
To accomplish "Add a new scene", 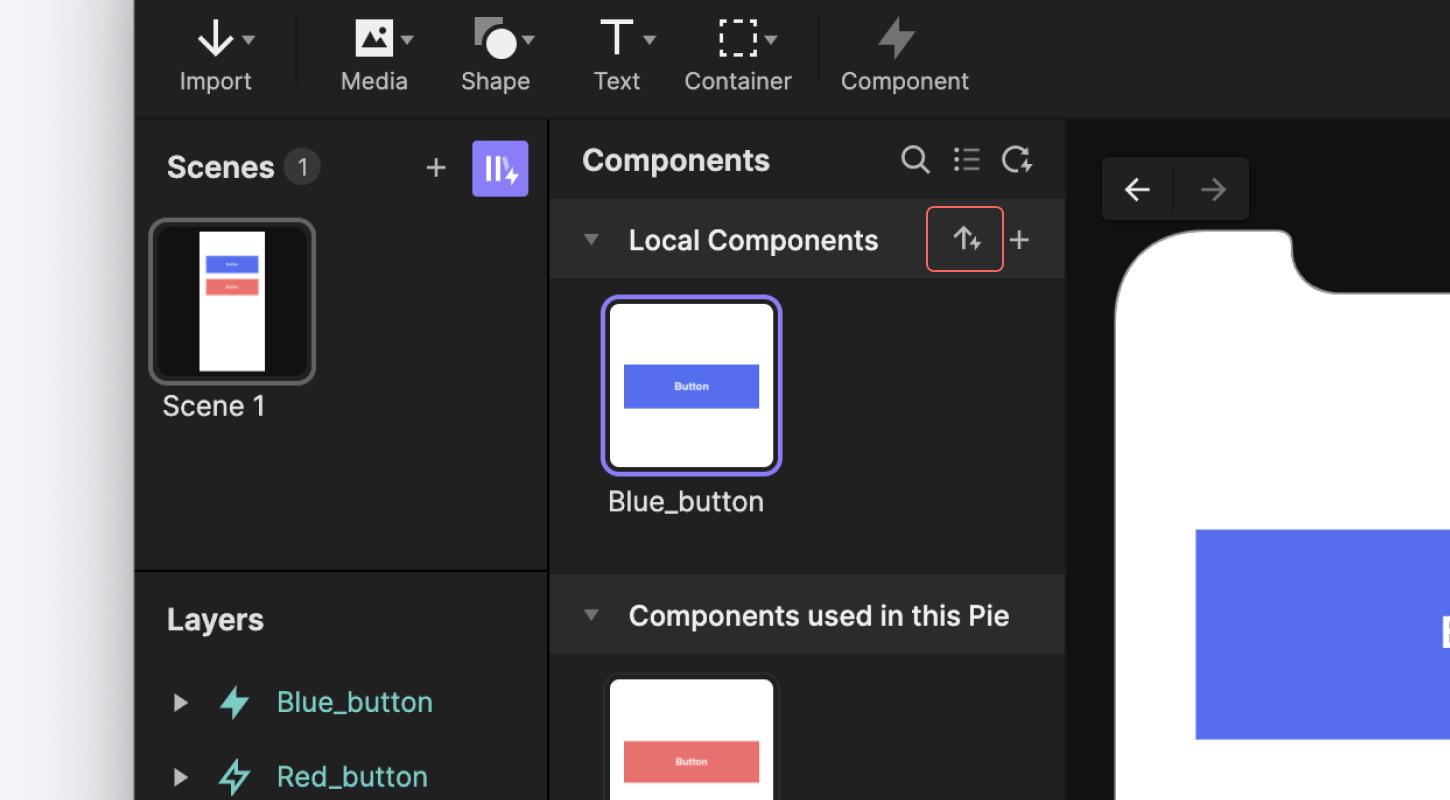I will pyautogui.click(x=436, y=168).
